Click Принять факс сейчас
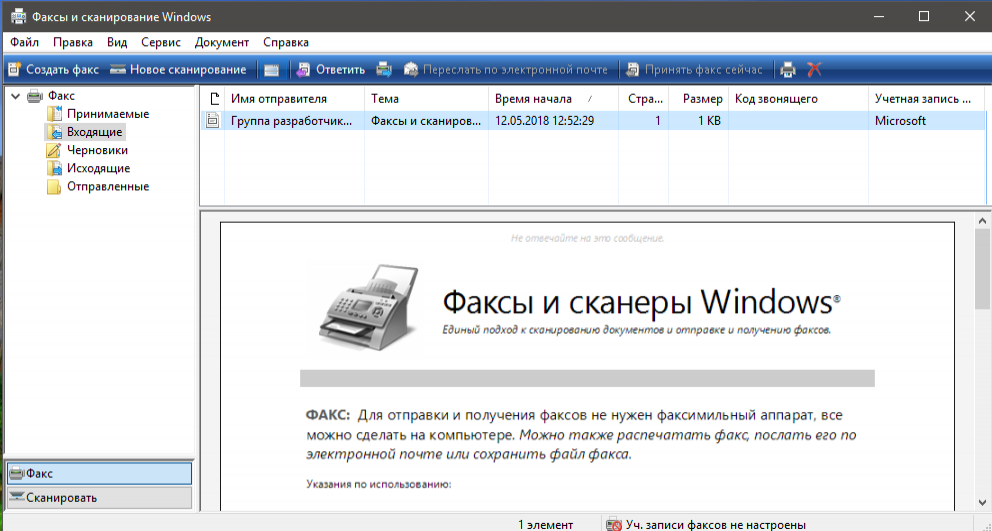The width and height of the screenshot is (992, 531). (695, 70)
